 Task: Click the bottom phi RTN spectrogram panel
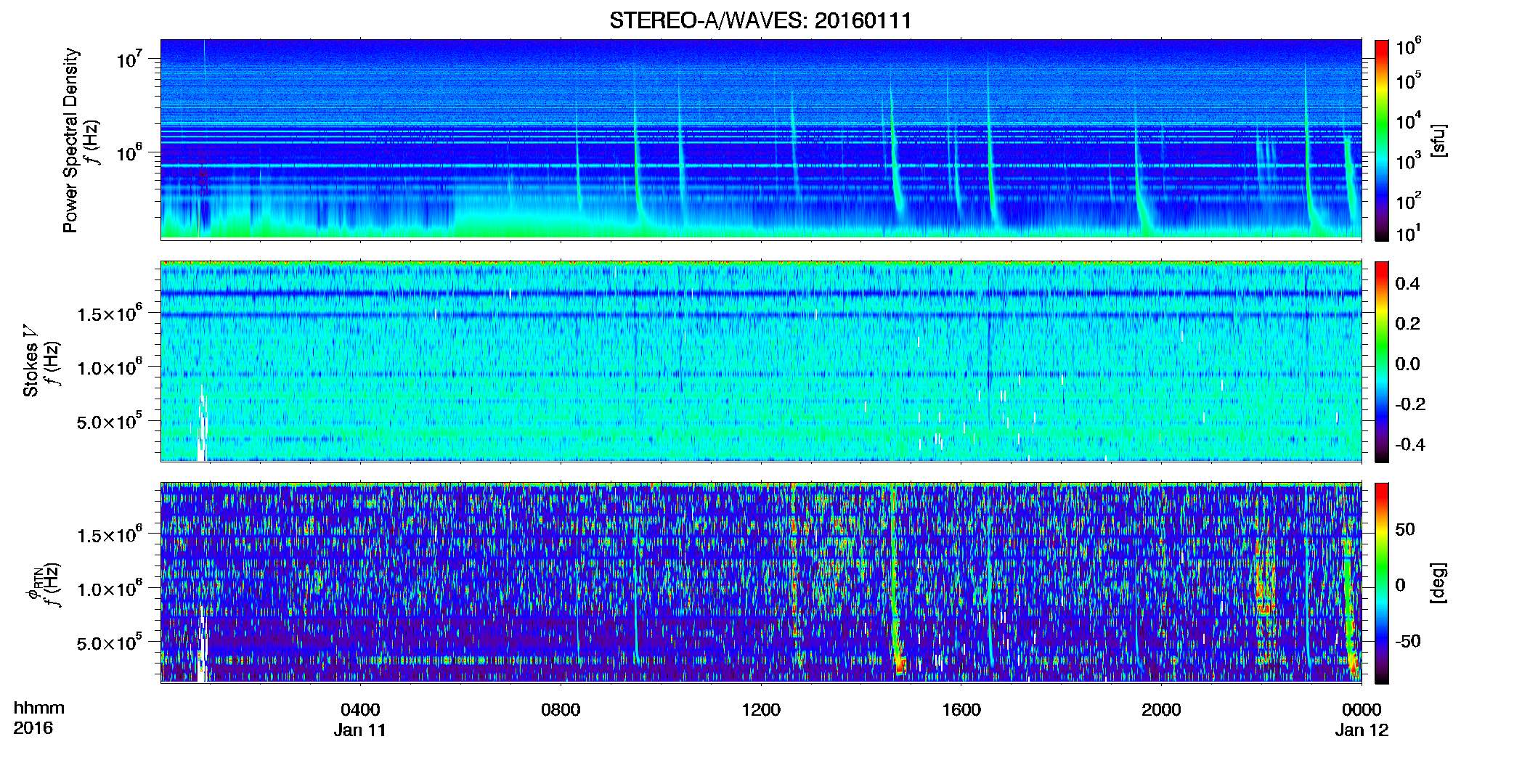tap(761, 582)
